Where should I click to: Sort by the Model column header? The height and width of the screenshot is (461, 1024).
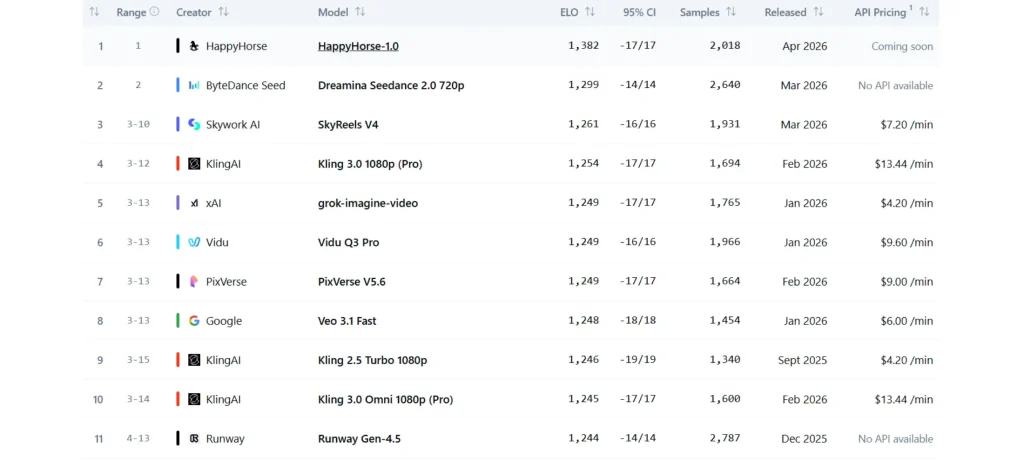coord(359,12)
